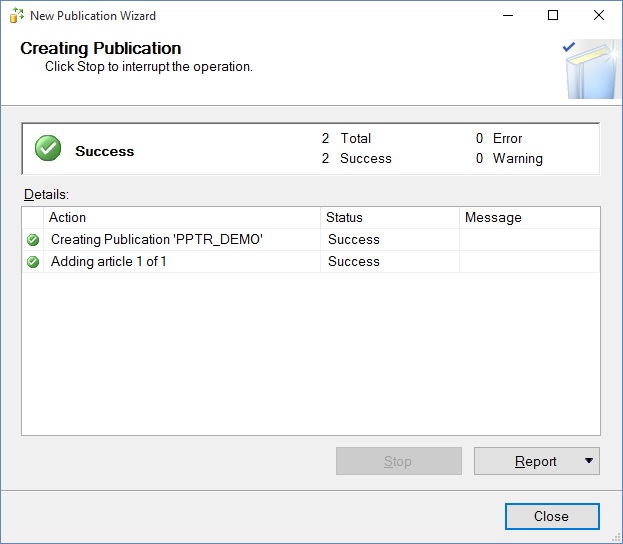Click the Status column header
Viewport: 623px width, 544px height.
[x=390, y=217]
